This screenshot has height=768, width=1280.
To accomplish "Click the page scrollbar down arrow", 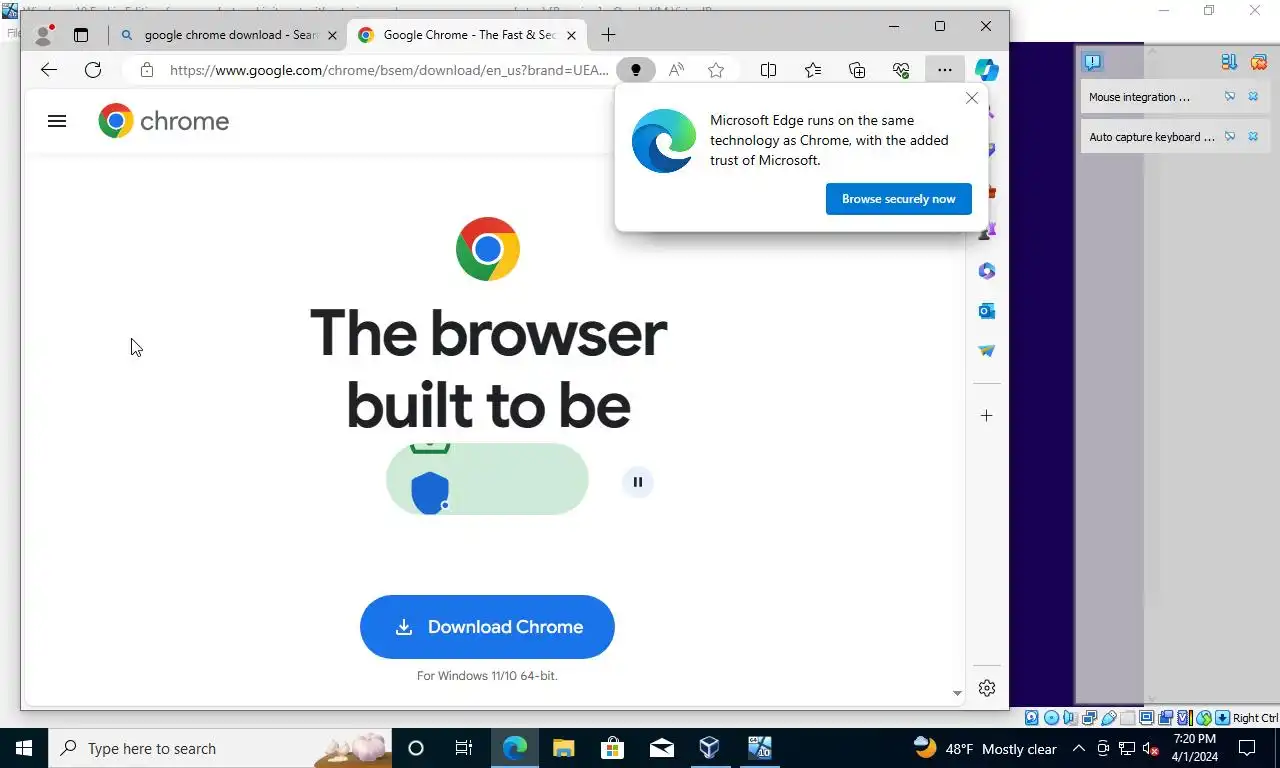I will (x=957, y=693).
